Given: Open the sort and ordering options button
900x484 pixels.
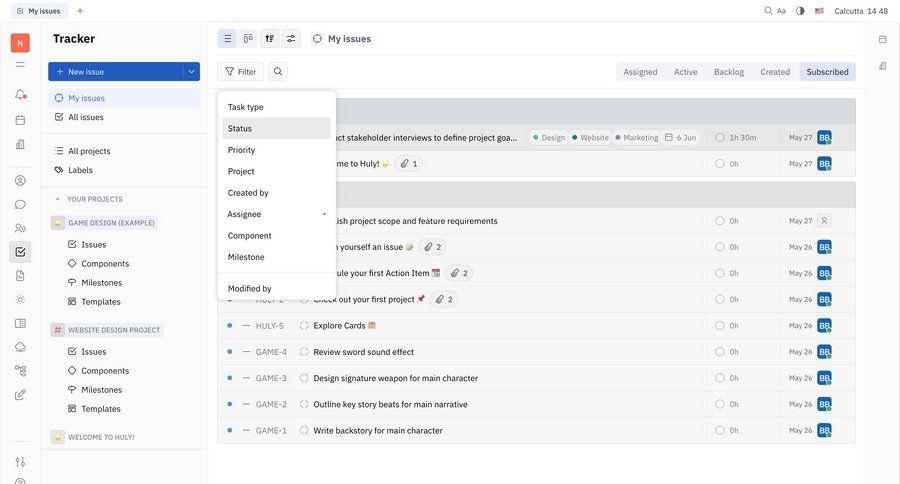Looking at the screenshot, I should click(269, 38).
